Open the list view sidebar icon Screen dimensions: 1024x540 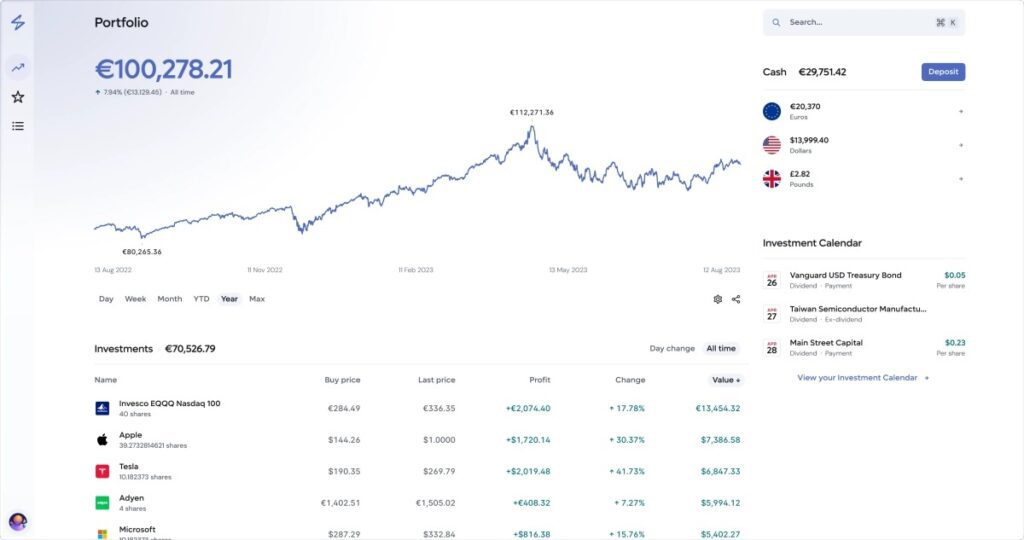(17, 126)
